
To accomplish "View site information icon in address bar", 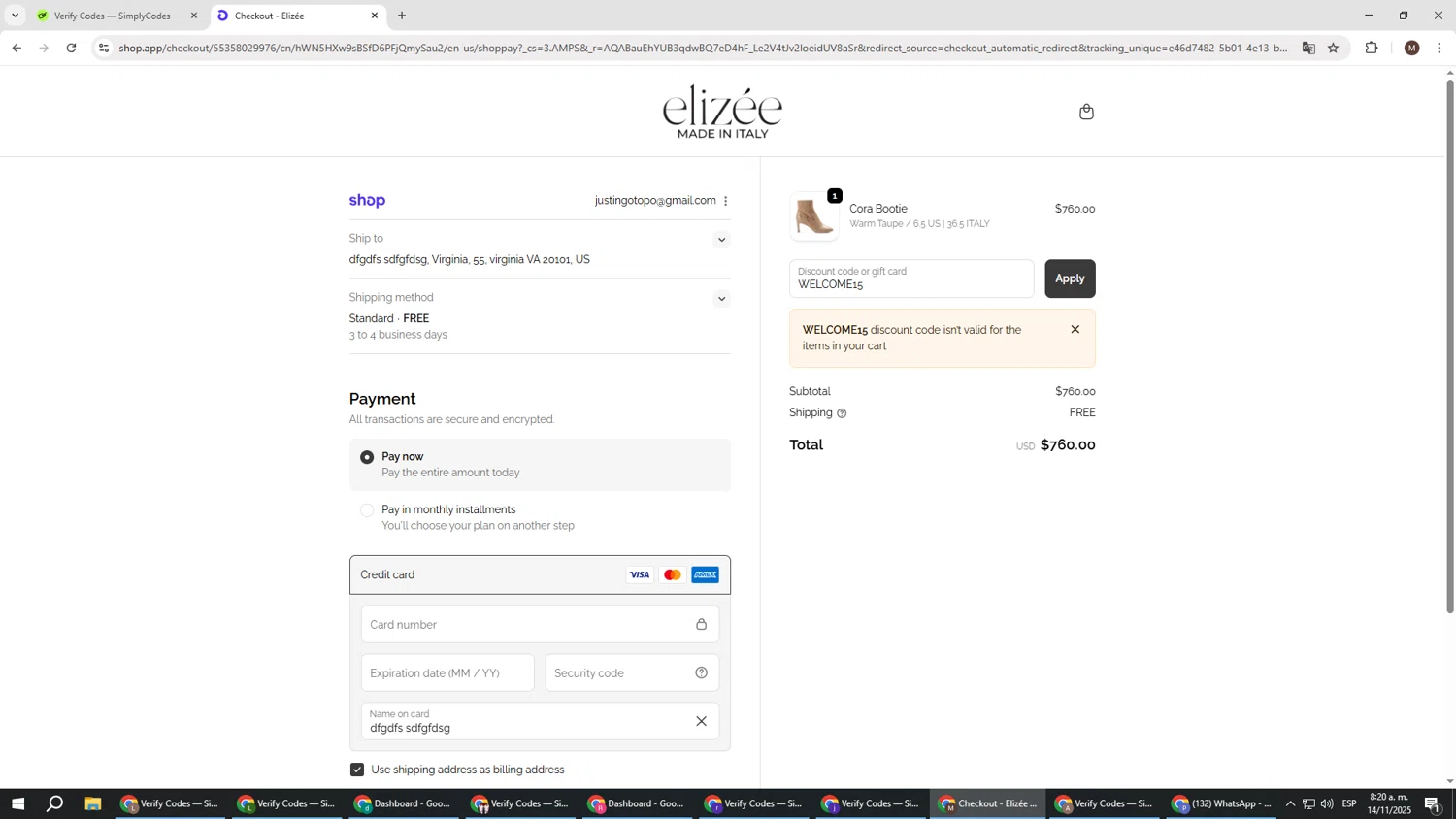I will tap(104, 48).
